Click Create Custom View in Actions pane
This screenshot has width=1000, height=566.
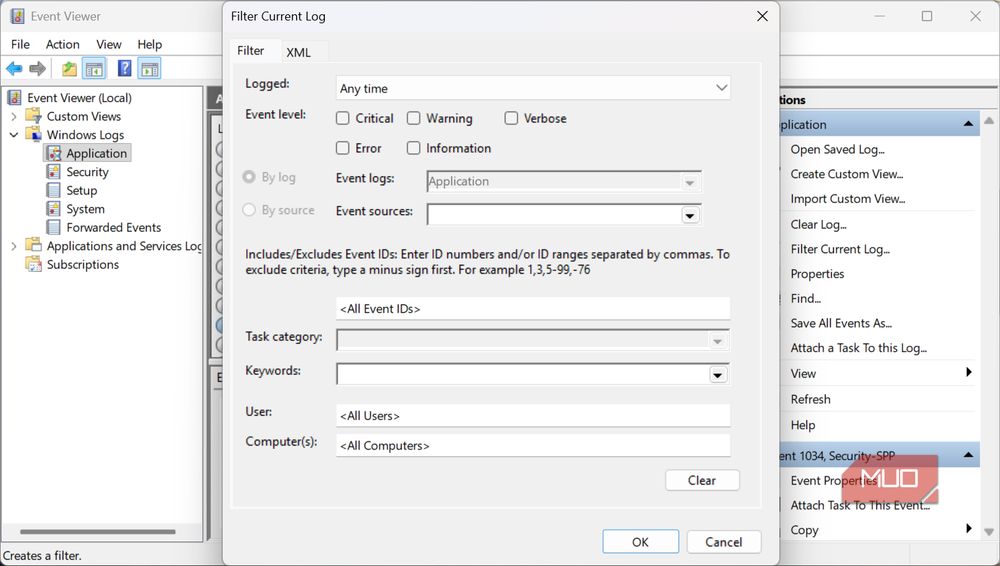847,174
